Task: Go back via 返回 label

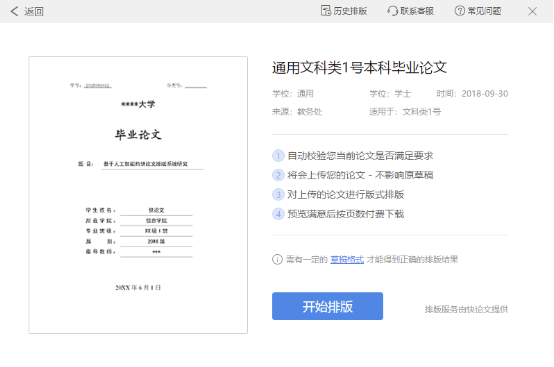Action: coord(34,11)
